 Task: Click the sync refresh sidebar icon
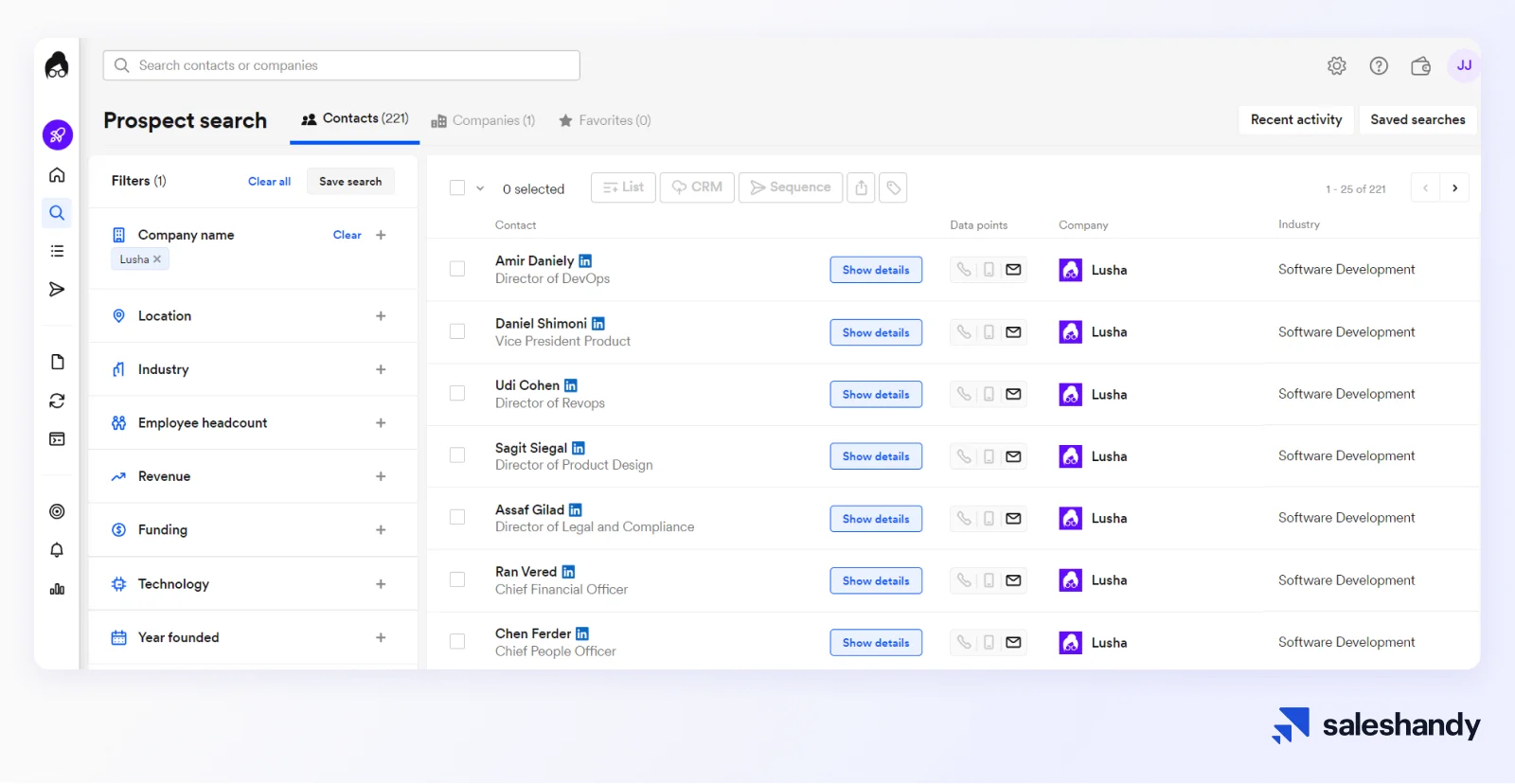tap(57, 401)
